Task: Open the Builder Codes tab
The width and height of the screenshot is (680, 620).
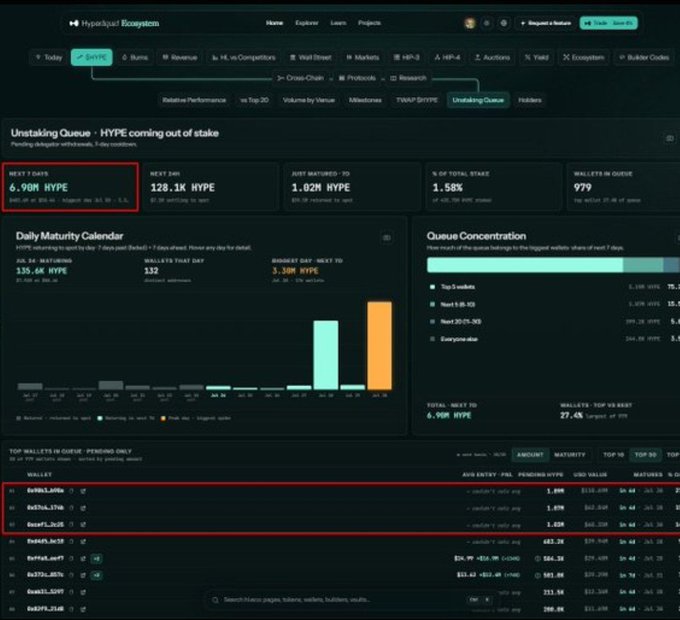Action: tap(644, 57)
